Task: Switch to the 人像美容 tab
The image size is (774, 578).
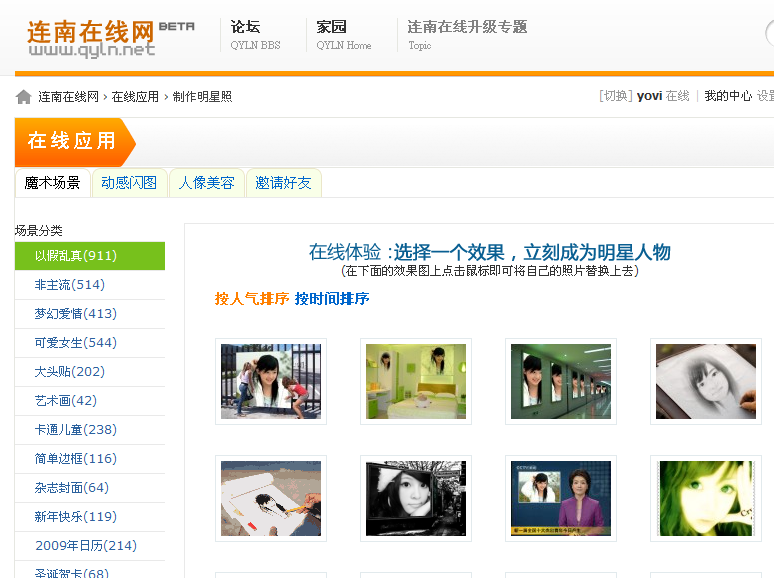Action: coord(206,183)
